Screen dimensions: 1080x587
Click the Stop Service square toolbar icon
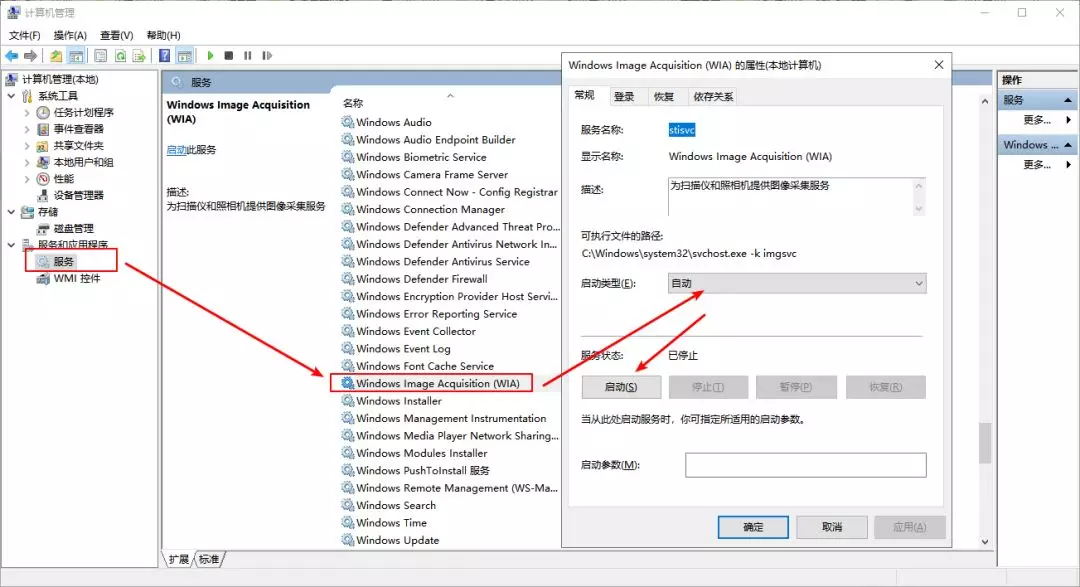[229, 55]
